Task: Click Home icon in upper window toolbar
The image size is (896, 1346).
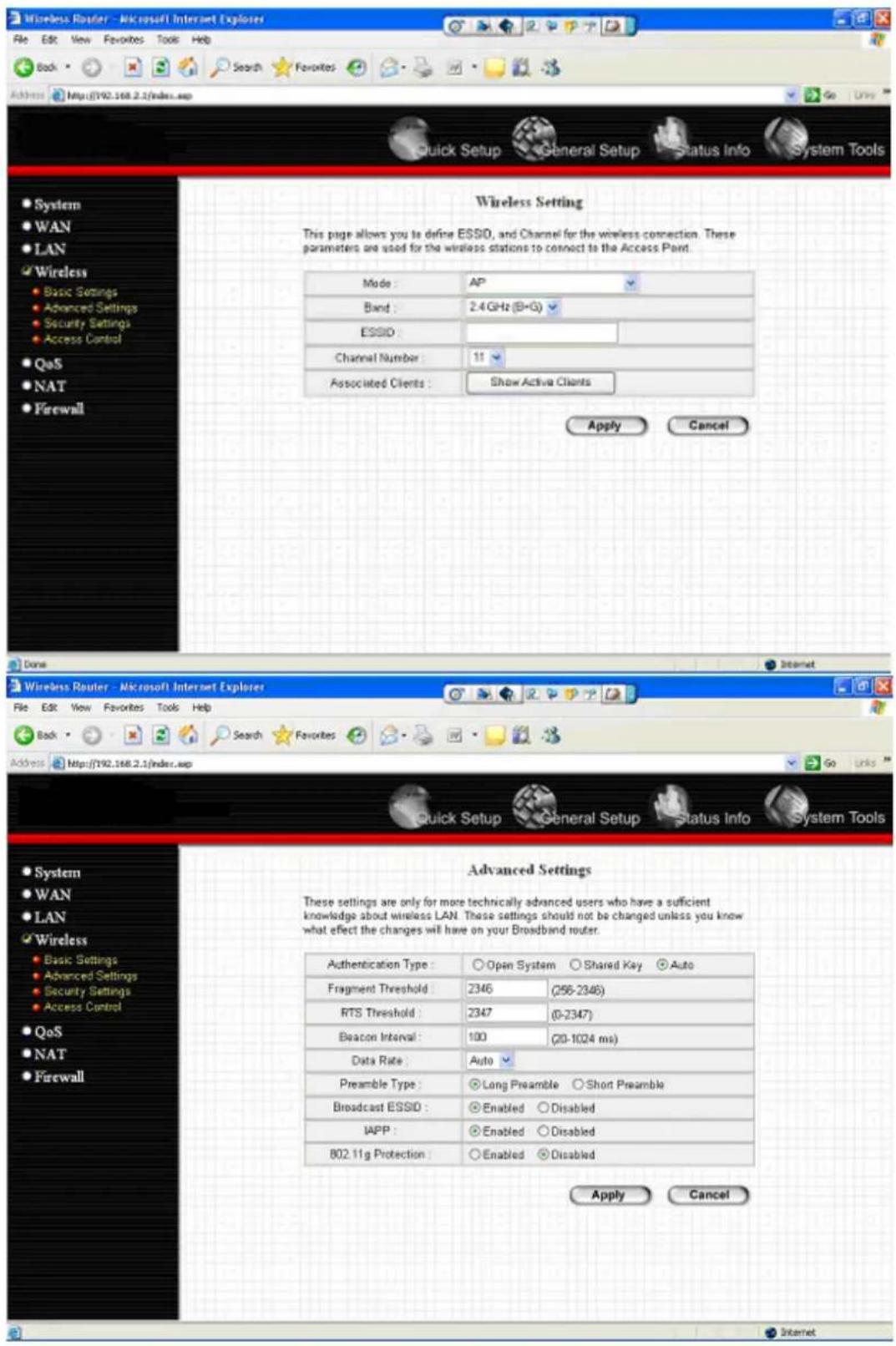Action: click(x=189, y=67)
